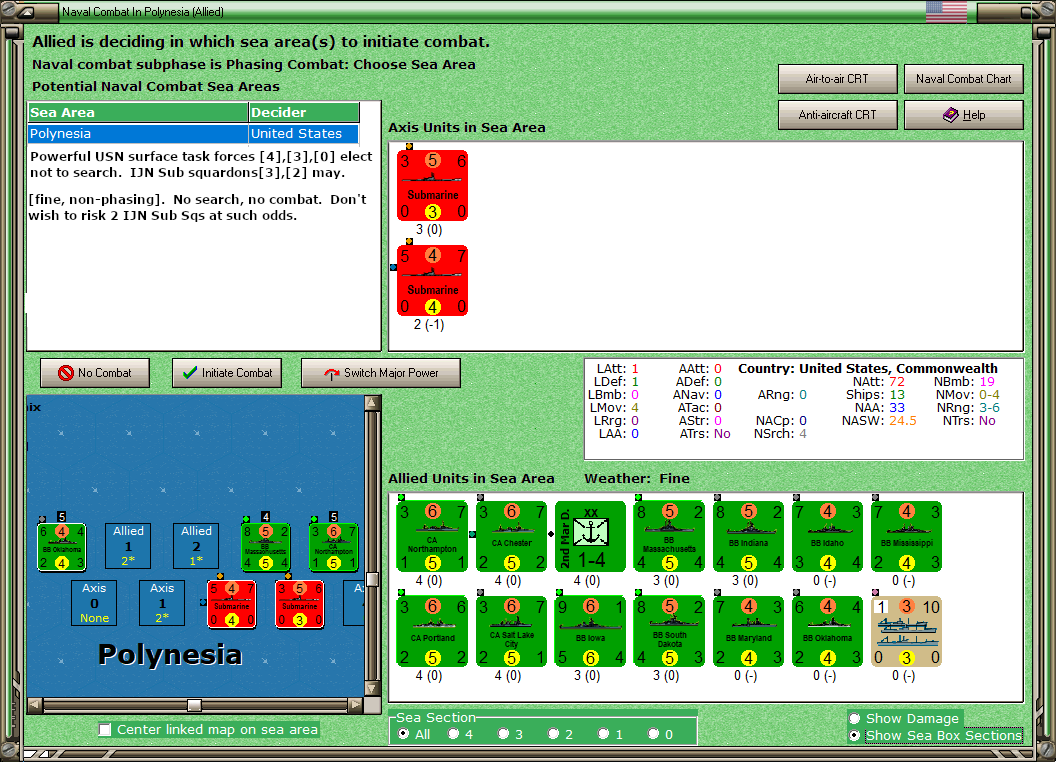
Task: Select the BB Oklahoma battleship in Allied list
Action: coord(828,631)
